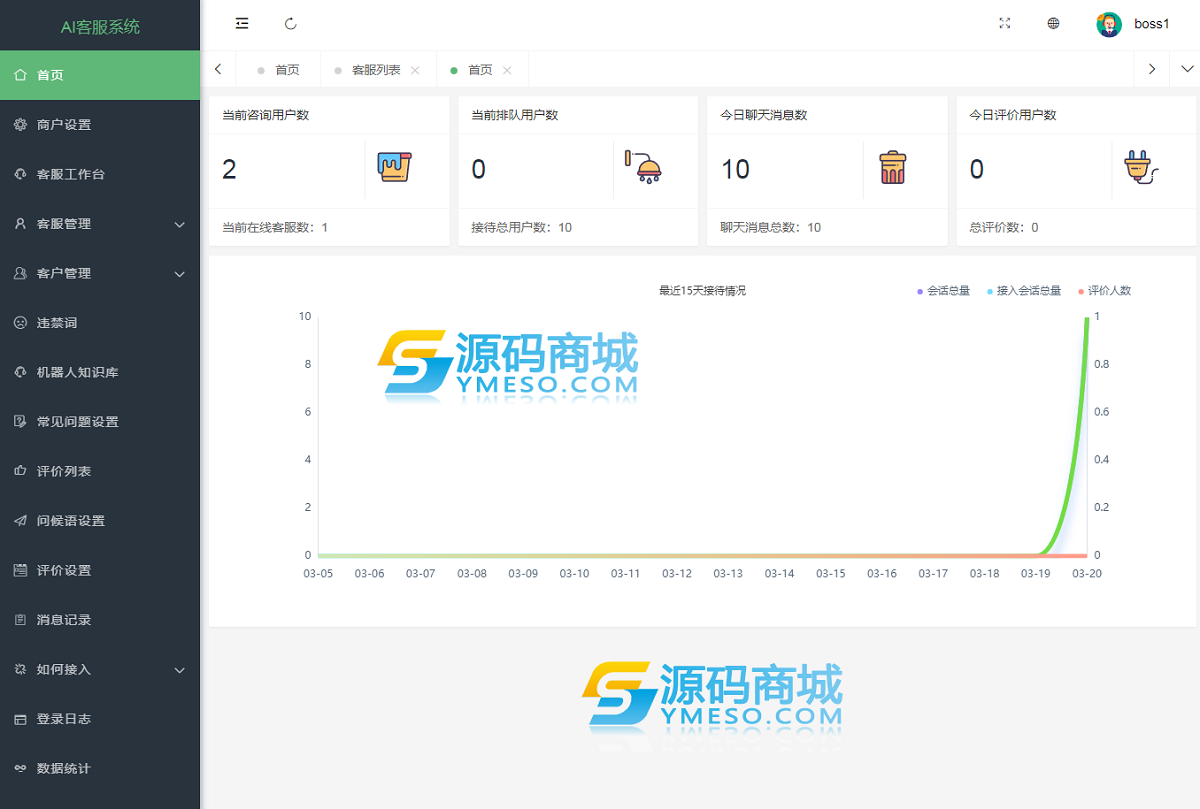Click the users icon beside 客户管理
Viewport: 1200px width, 809px height.
[x=20, y=273]
